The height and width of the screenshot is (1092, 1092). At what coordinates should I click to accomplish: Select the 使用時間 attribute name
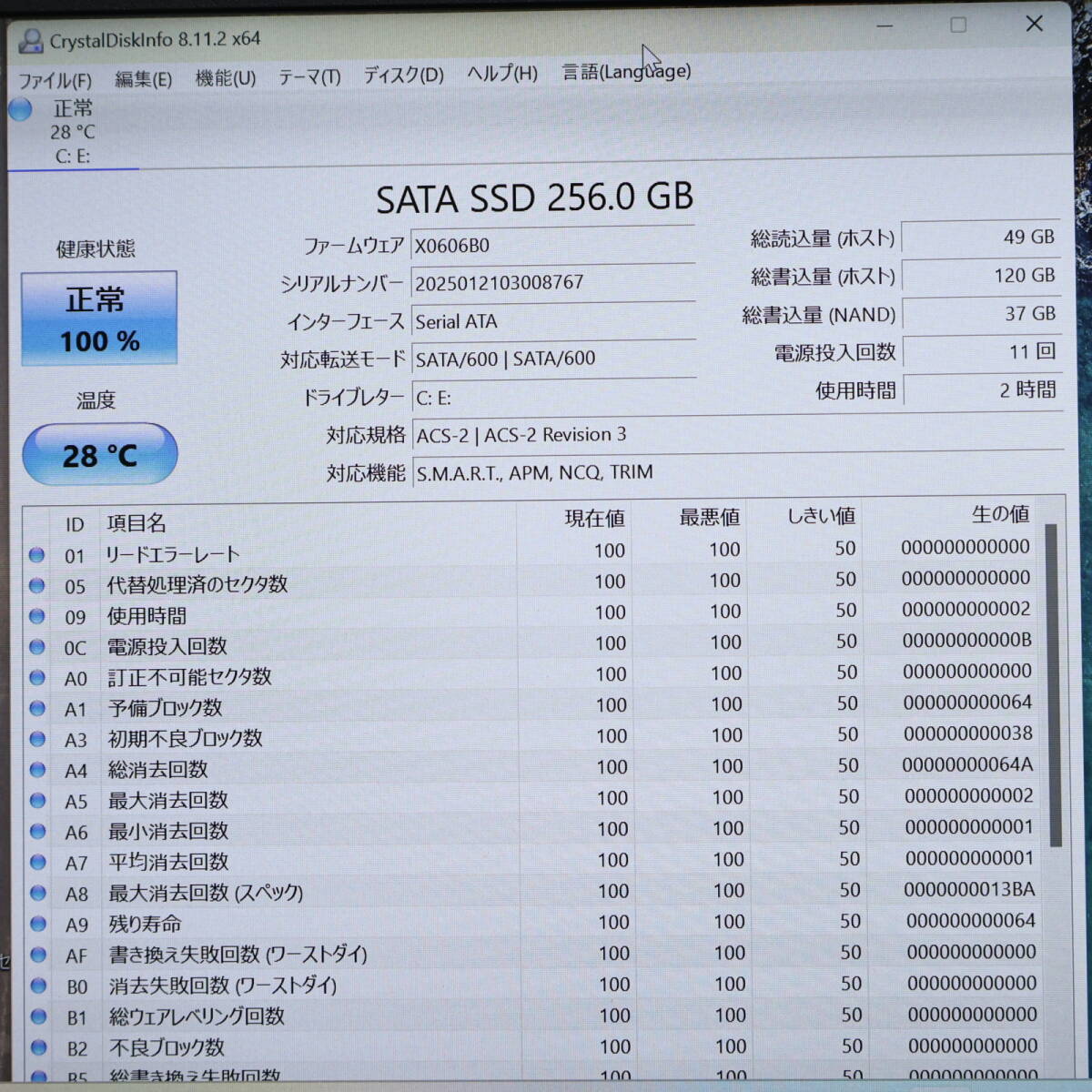(147, 616)
